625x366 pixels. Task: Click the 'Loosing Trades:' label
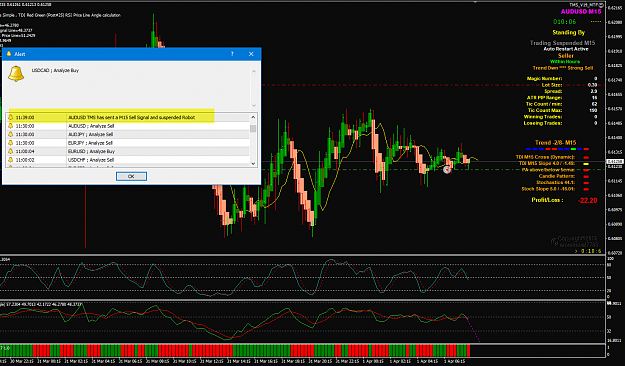[543, 123]
